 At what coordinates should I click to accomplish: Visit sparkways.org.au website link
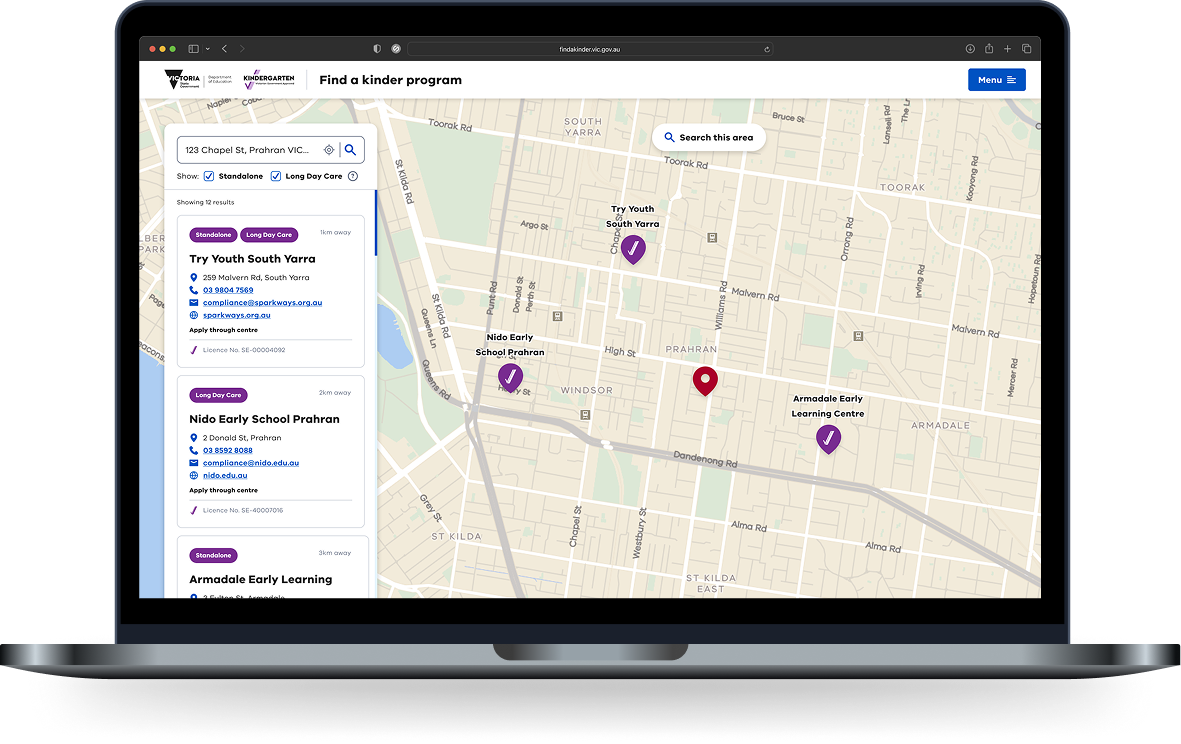(237, 316)
